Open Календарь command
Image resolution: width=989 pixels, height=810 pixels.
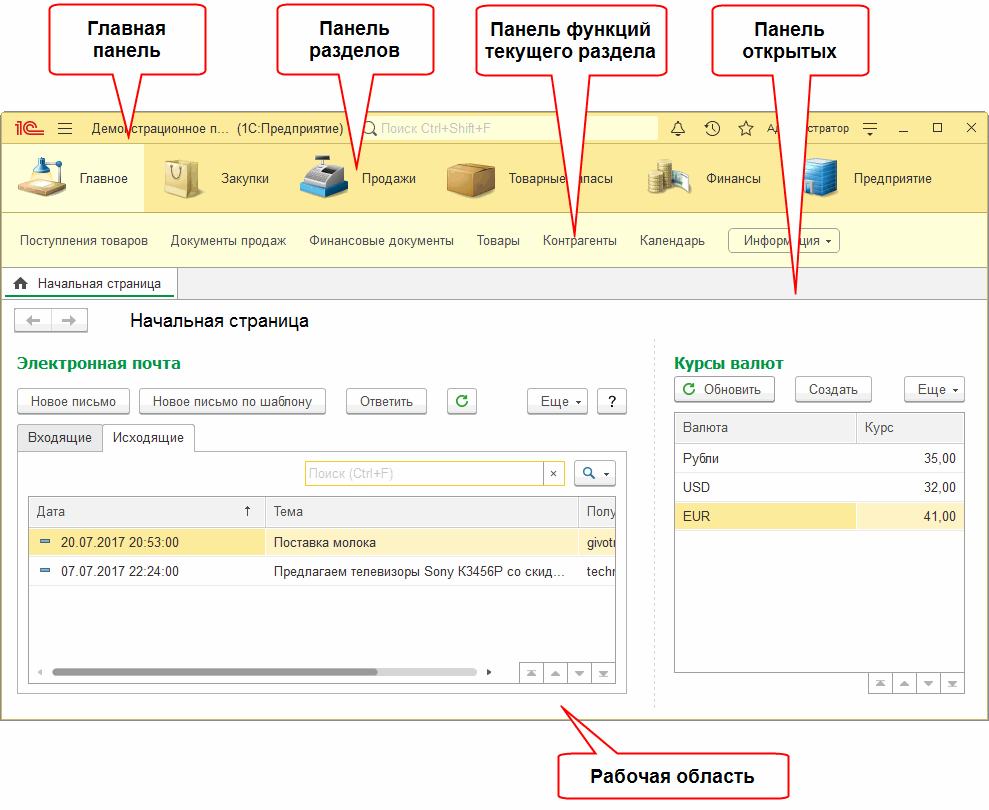point(672,240)
